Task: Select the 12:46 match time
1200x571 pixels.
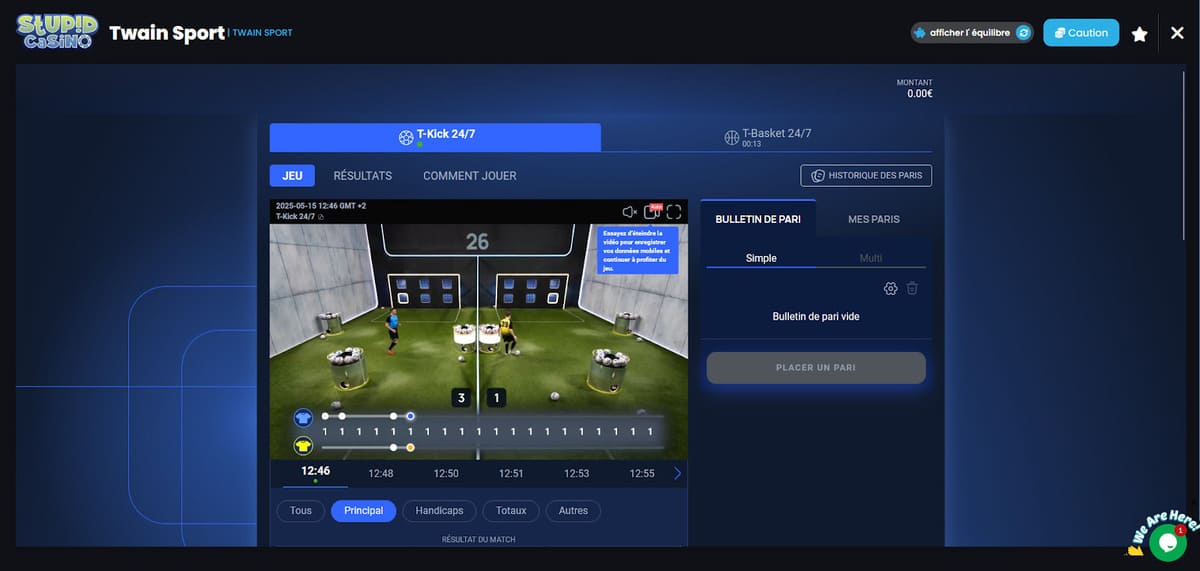Action: point(316,472)
